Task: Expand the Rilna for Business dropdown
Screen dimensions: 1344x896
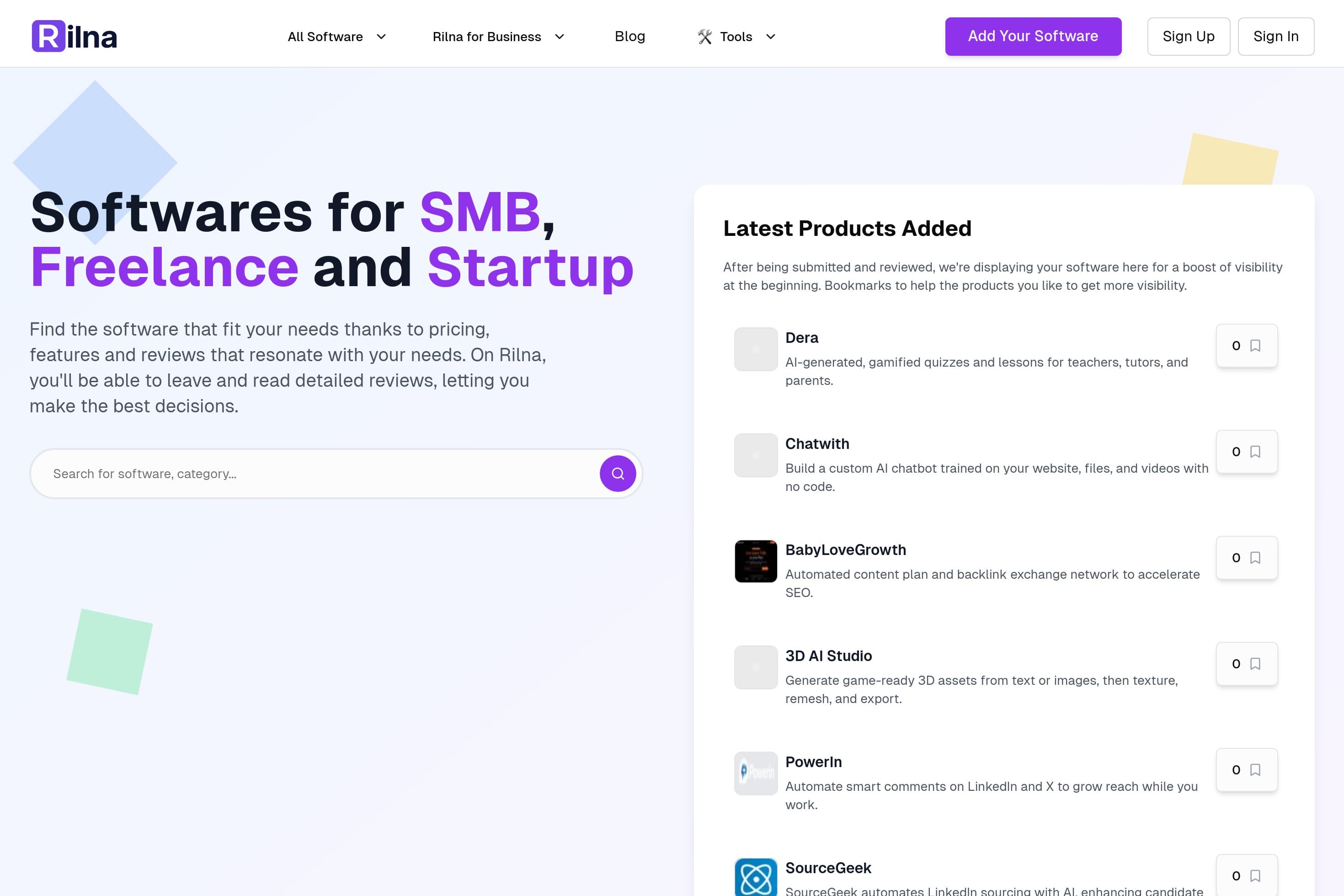Action: 498,36
